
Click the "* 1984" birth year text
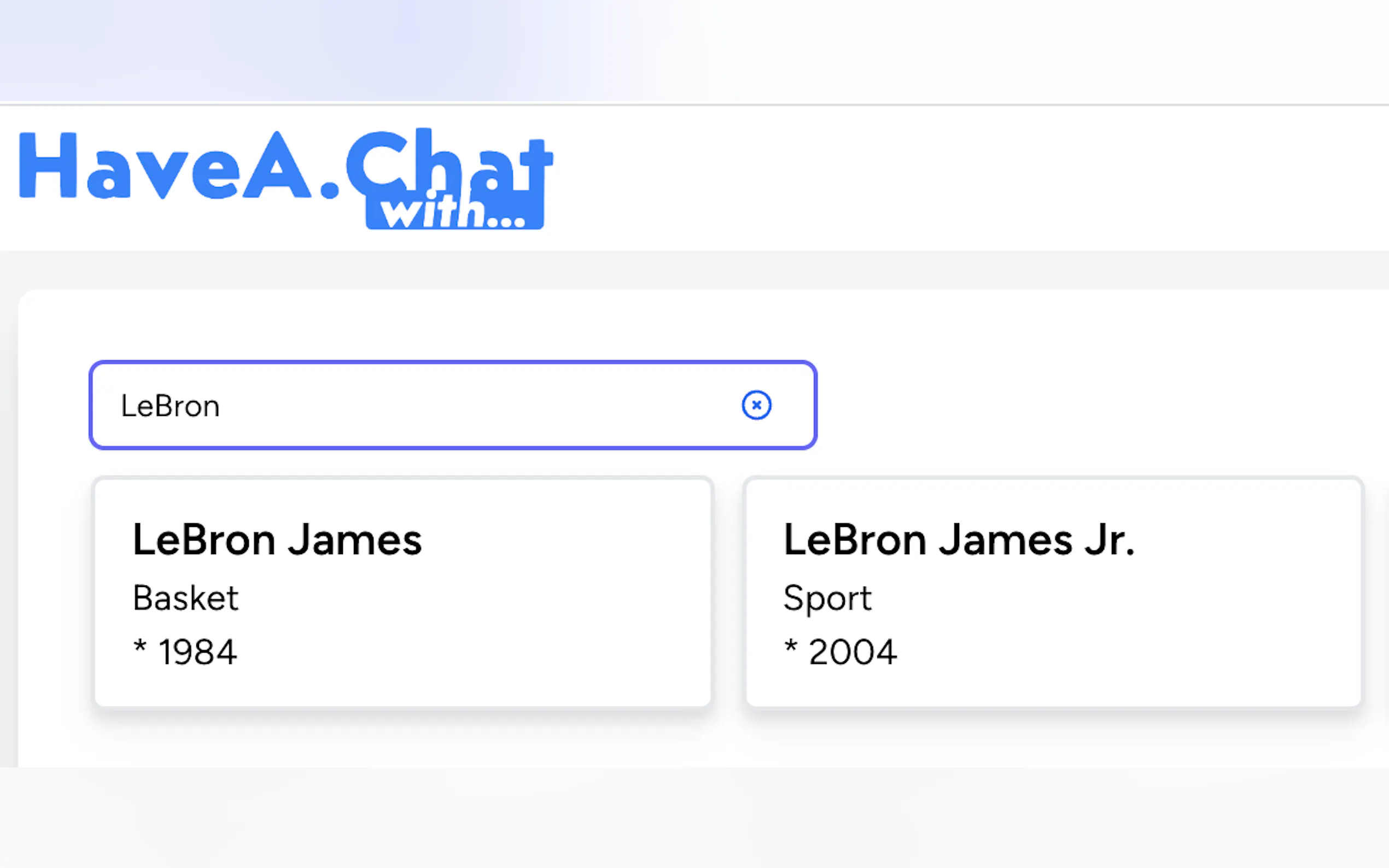tap(185, 652)
